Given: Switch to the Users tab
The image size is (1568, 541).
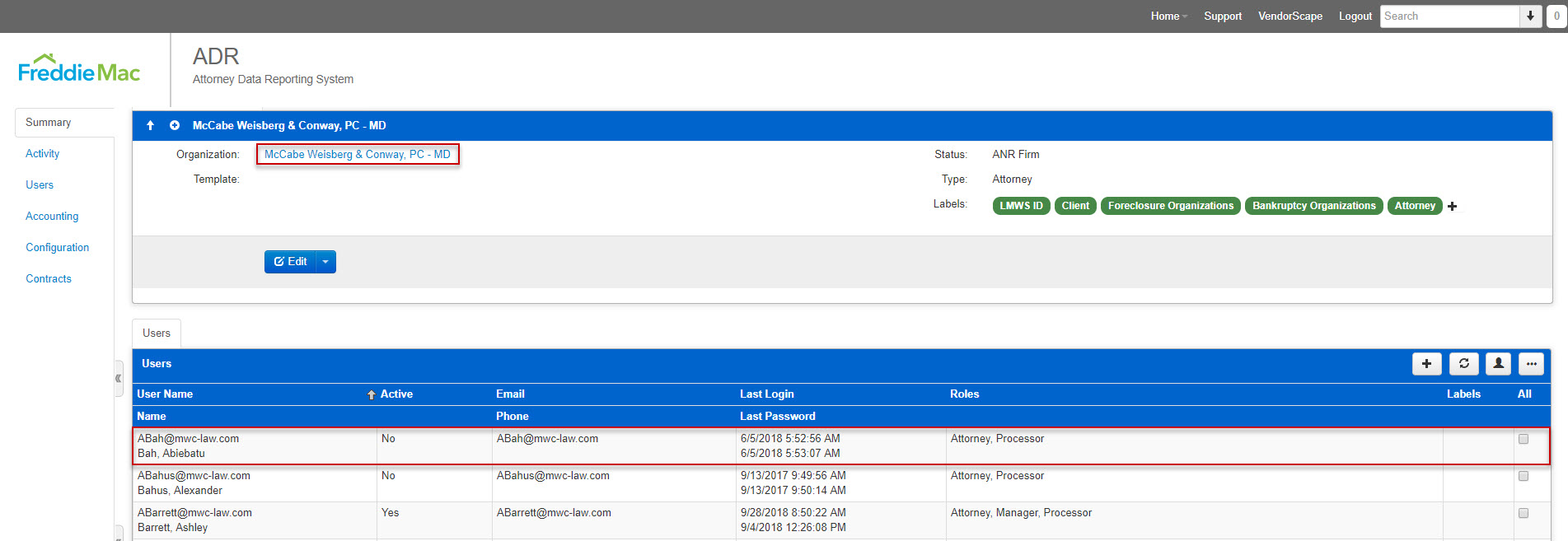Looking at the screenshot, I should pos(157,333).
